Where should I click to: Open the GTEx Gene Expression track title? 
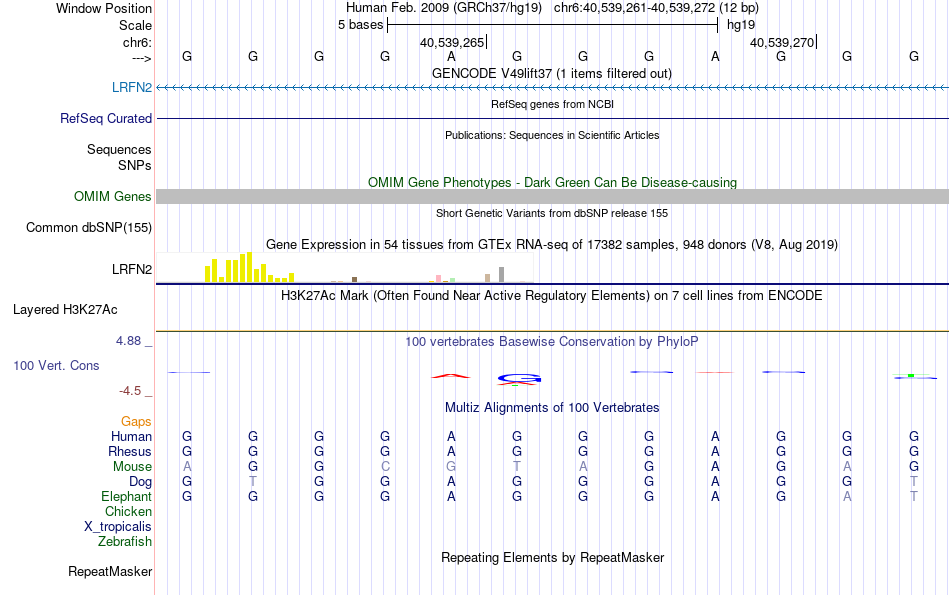click(x=552, y=244)
